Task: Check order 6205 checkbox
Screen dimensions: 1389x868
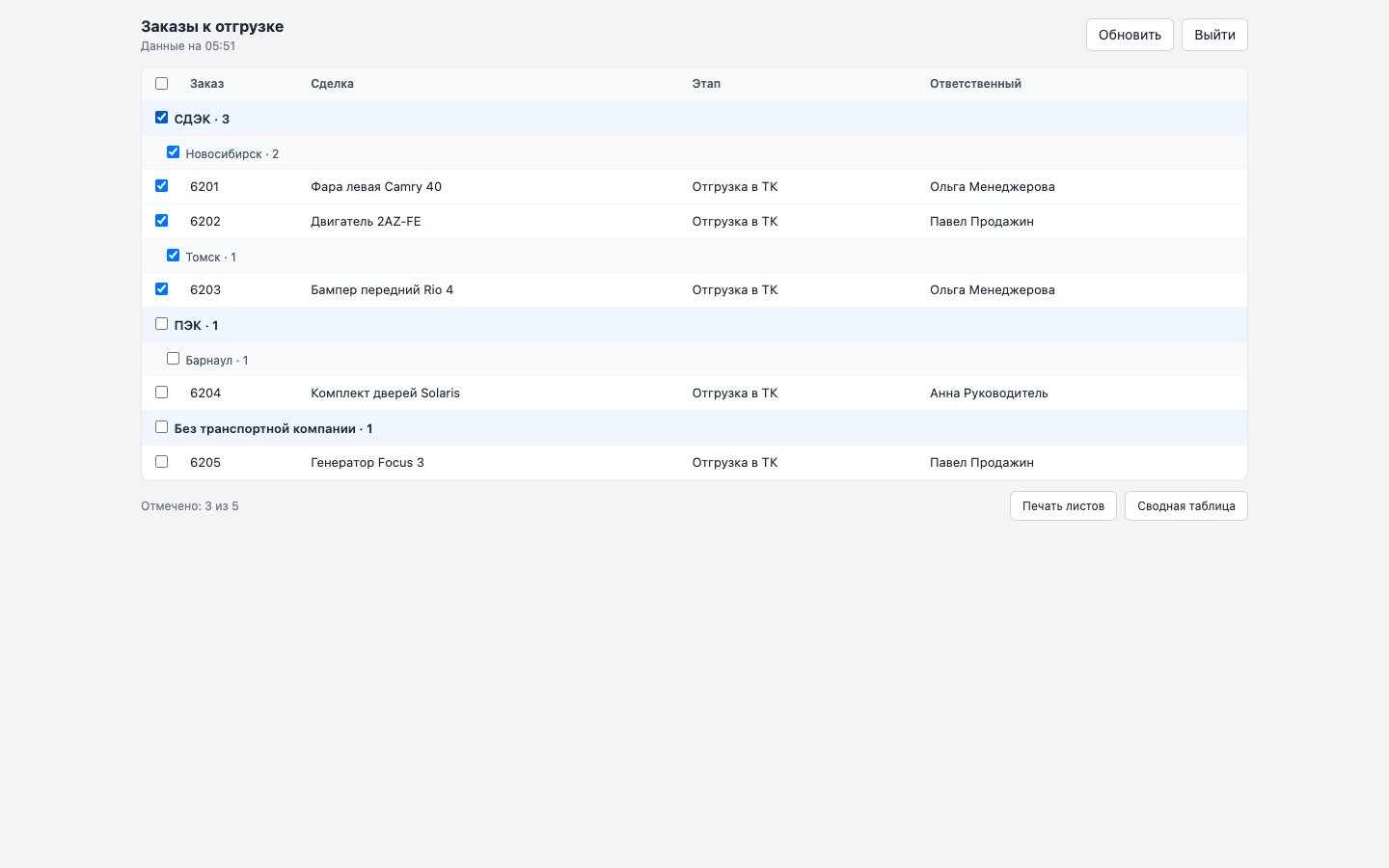Action: click(x=161, y=462)
